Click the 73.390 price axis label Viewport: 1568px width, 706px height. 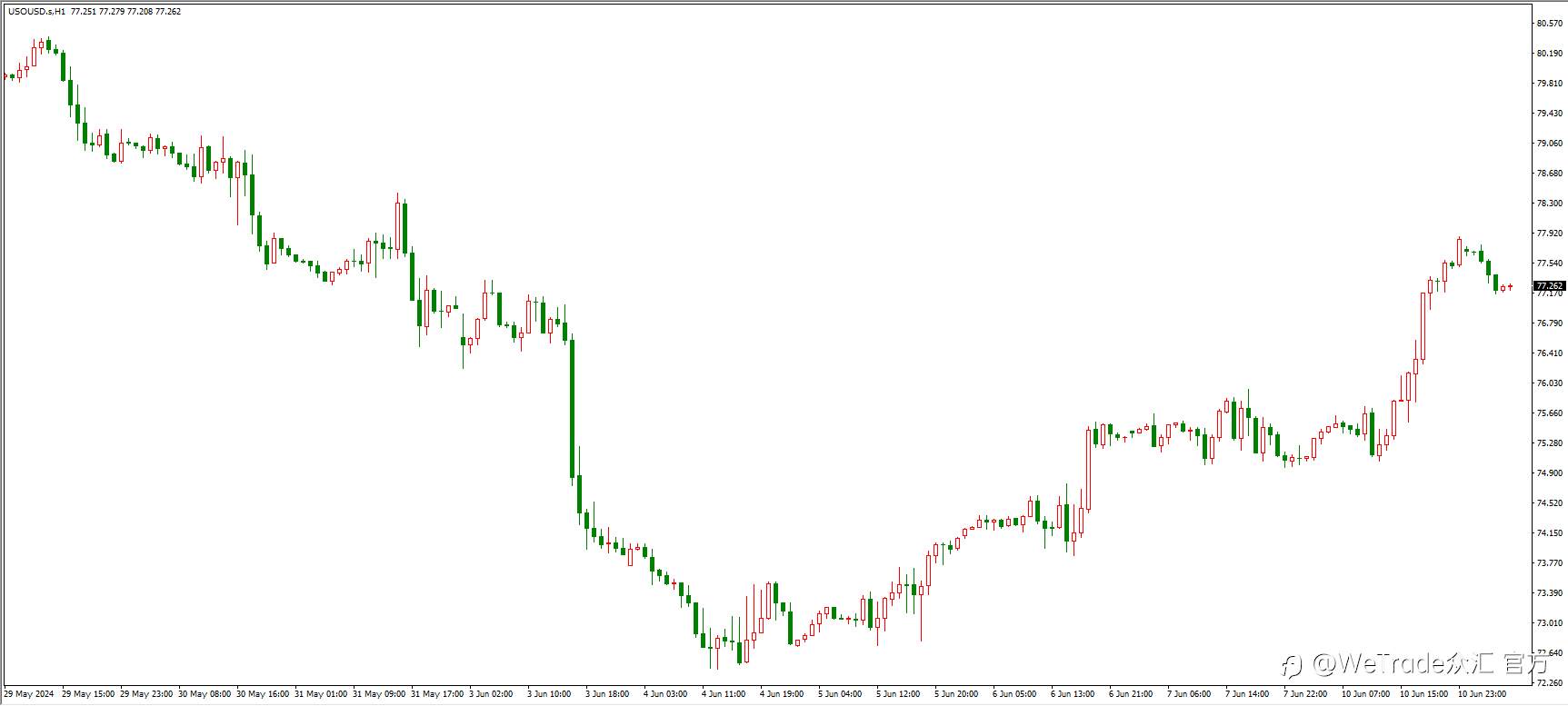[1549, 593]
